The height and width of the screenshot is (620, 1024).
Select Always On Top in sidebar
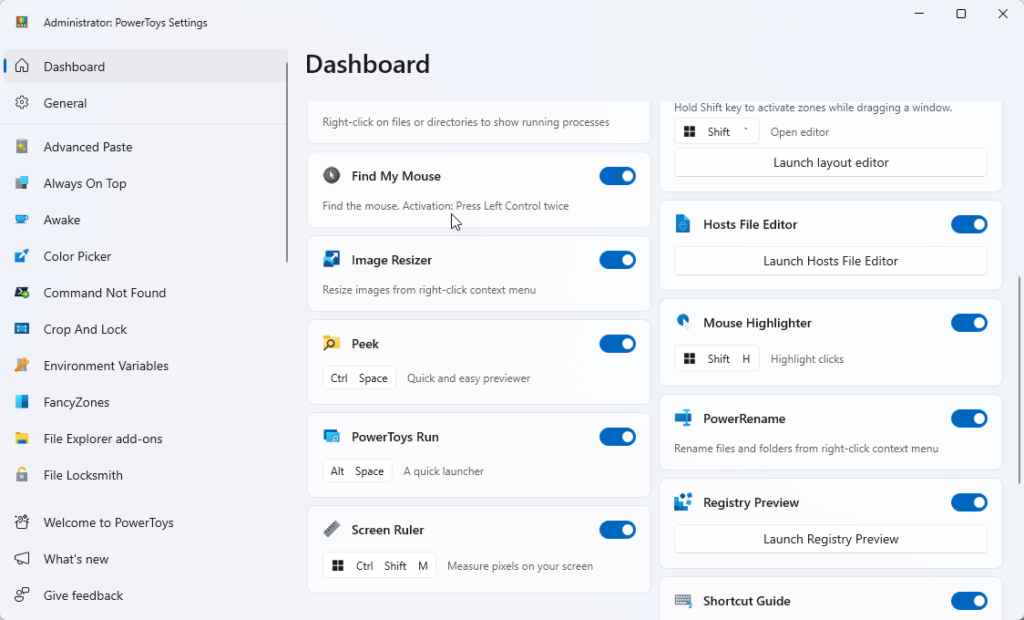145,183
